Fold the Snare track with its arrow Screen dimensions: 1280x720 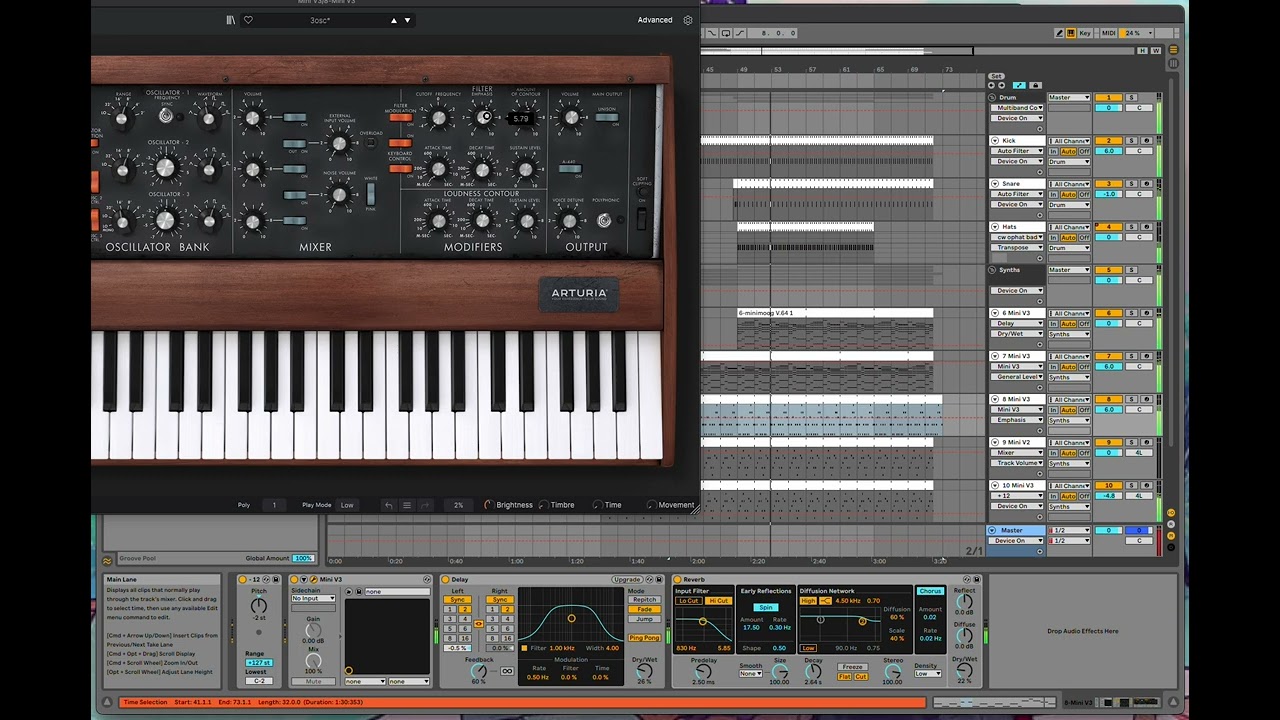pyautogui.click(x=994, y=184)
